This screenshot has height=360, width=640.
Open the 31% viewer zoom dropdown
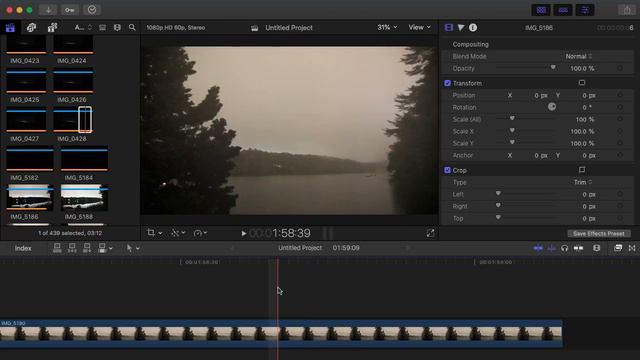pos(387,27)
